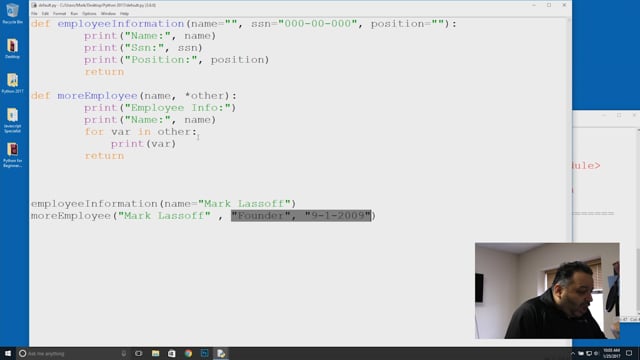Click the 'print("Employee Info:")' line
Viewport: 640px width, 360px height.
pyautogui.click(x=160, y=108)
